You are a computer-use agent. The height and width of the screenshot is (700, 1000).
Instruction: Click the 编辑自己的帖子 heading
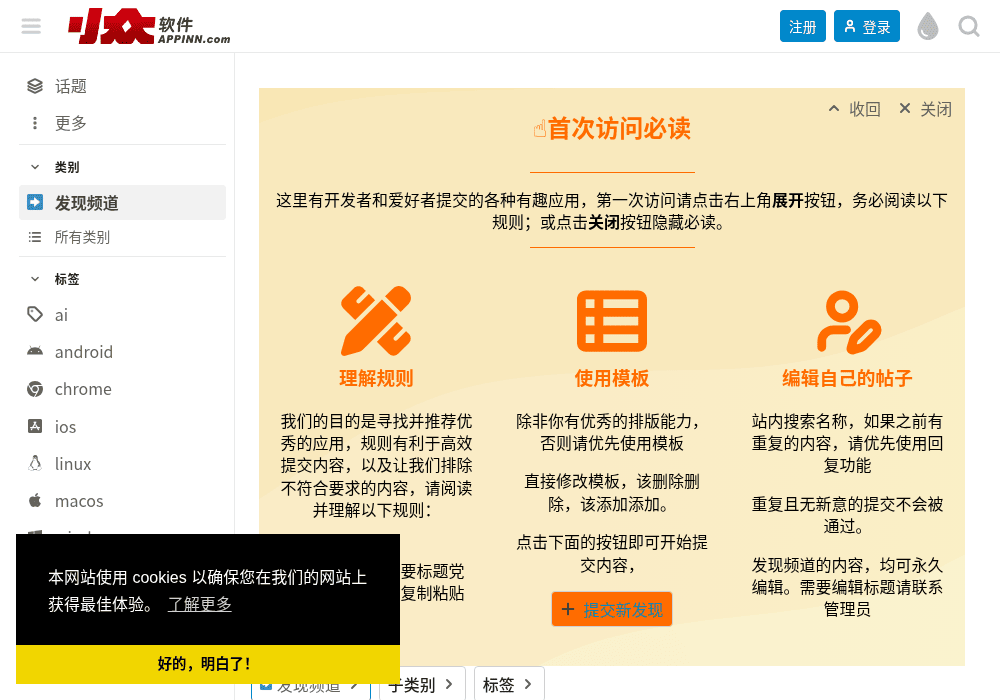[x=847, y=378]
